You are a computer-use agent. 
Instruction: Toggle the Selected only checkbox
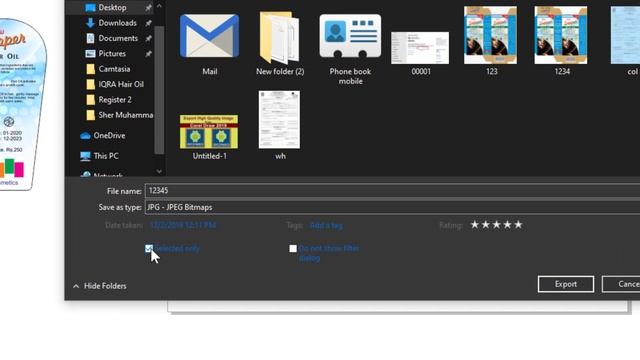[149, 249]
